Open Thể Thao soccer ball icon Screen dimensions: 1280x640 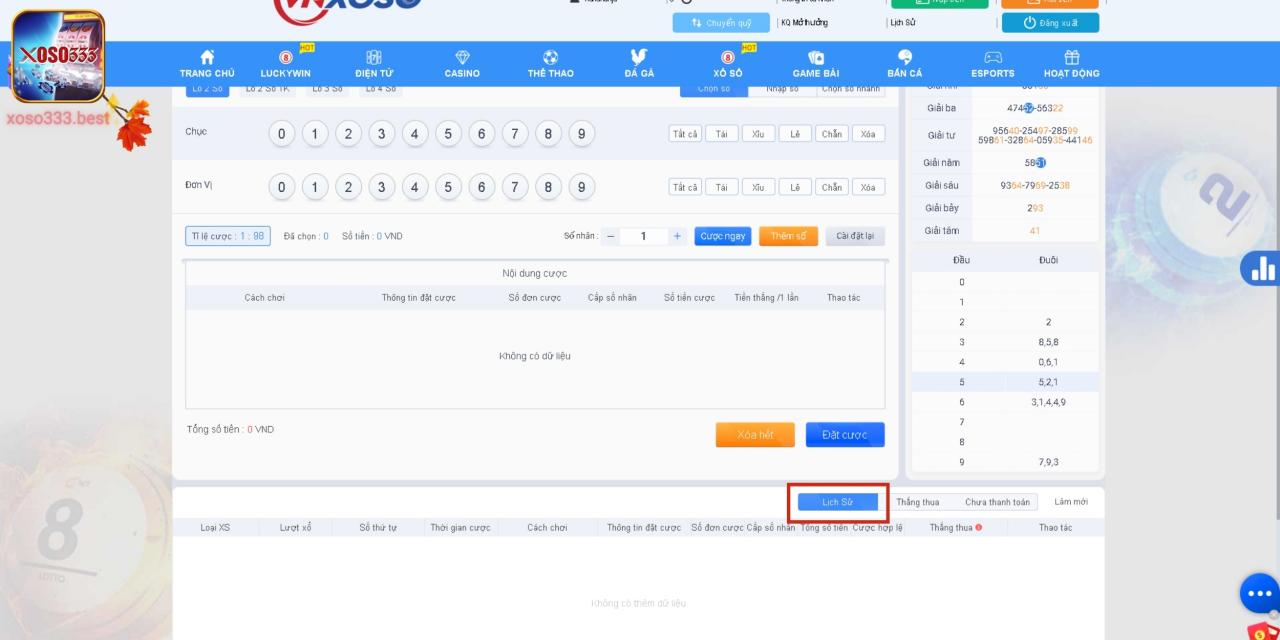pos(550,58)
